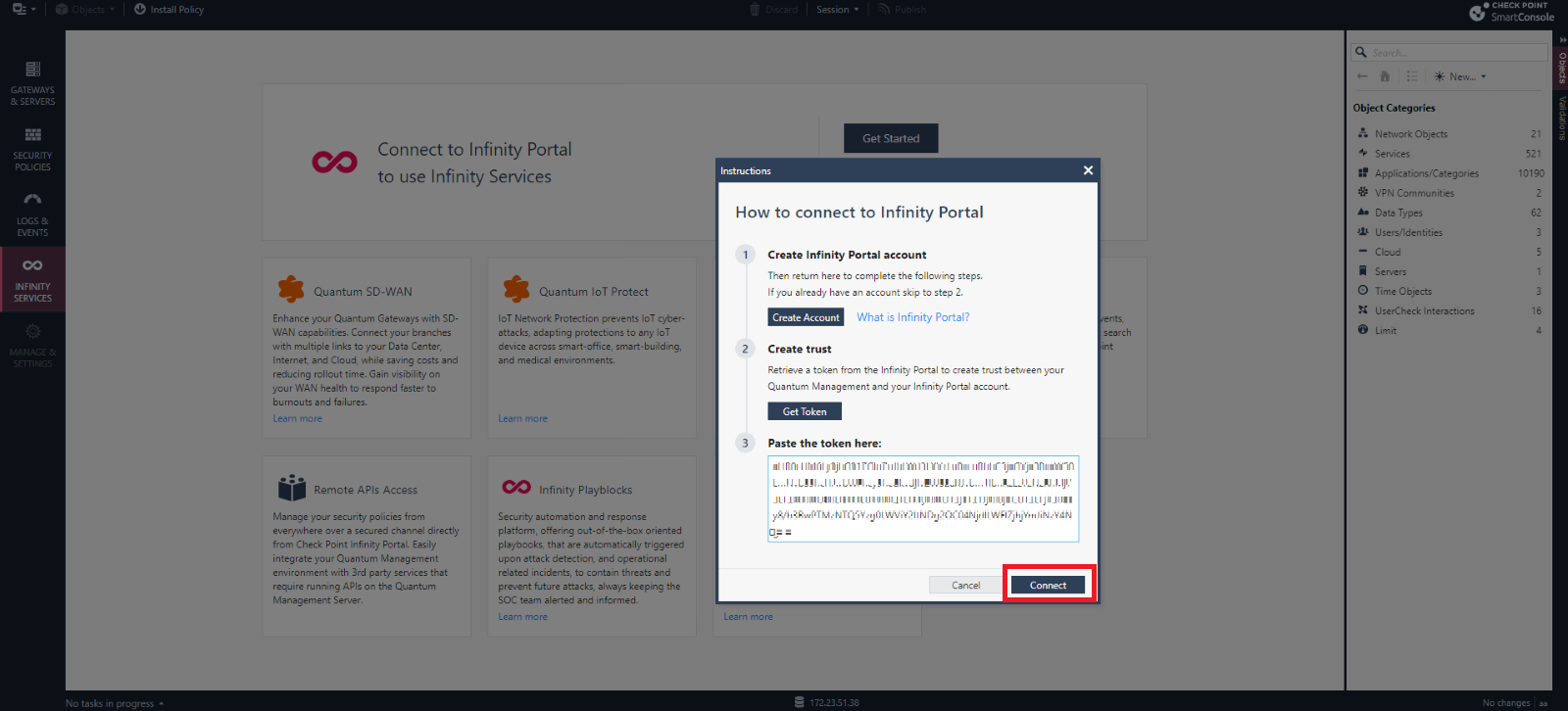Click the Get Started button
The height and width of the screenshot is (711, 1568).
[x=891, y=138]
